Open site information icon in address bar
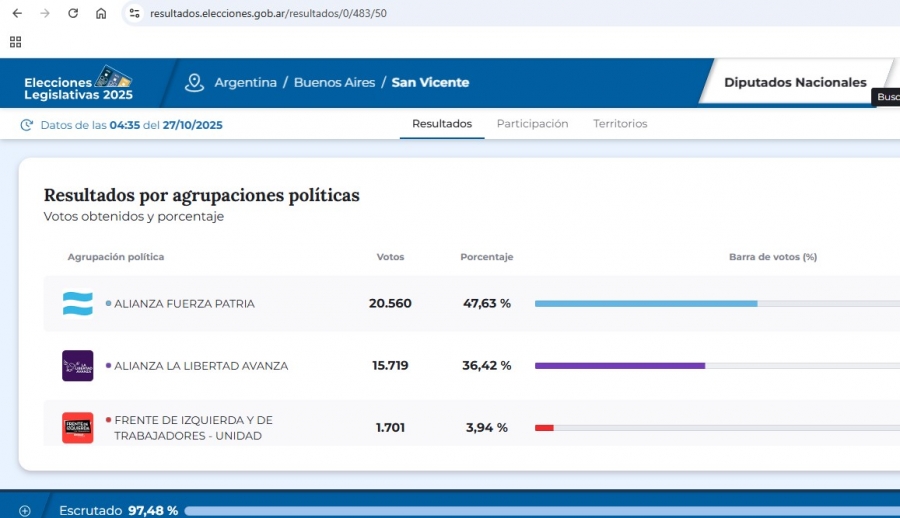Image resolution: width=900 pixels, height=518 pixels. click(134, 14)
